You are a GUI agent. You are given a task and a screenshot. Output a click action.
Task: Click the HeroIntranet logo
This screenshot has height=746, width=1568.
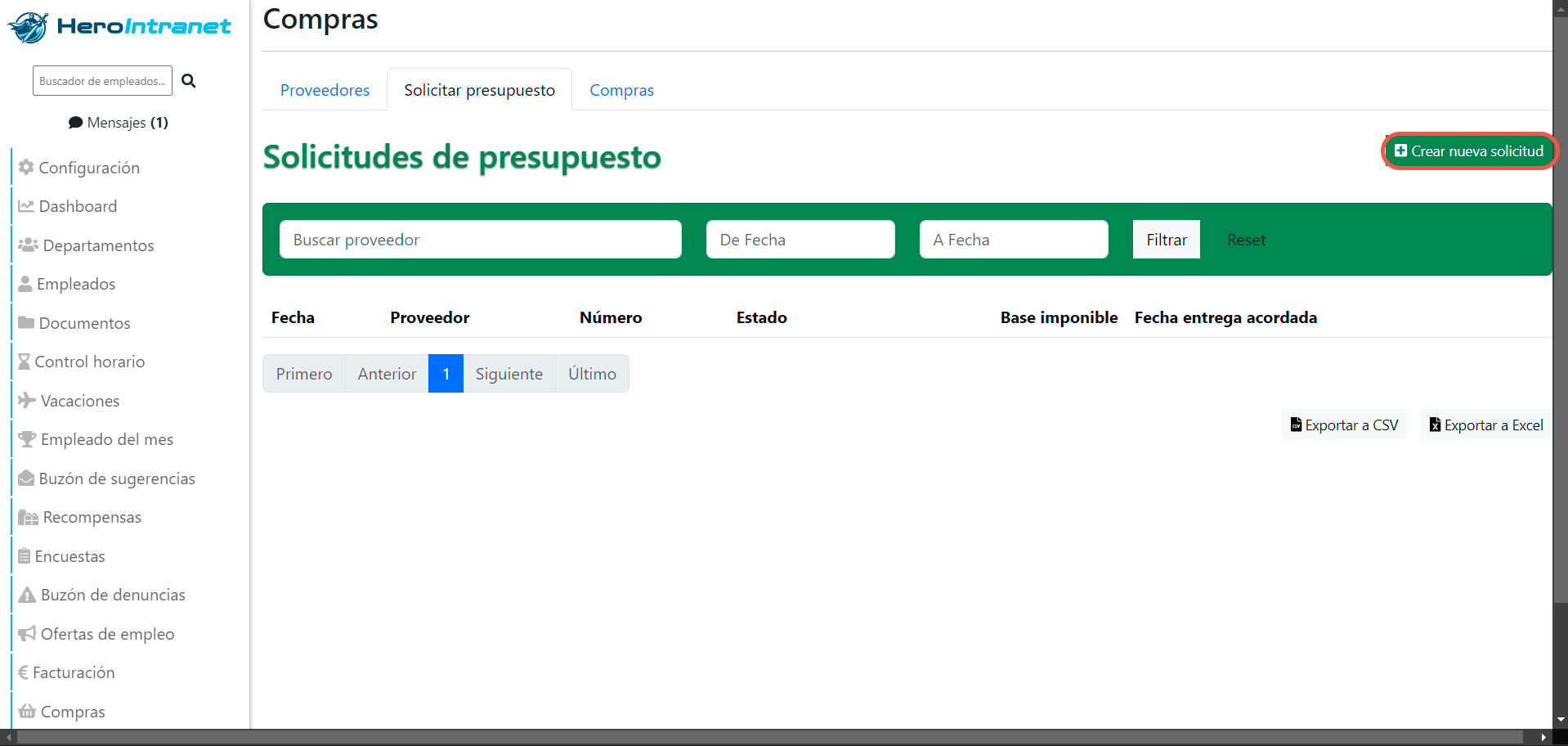(119, 27)
